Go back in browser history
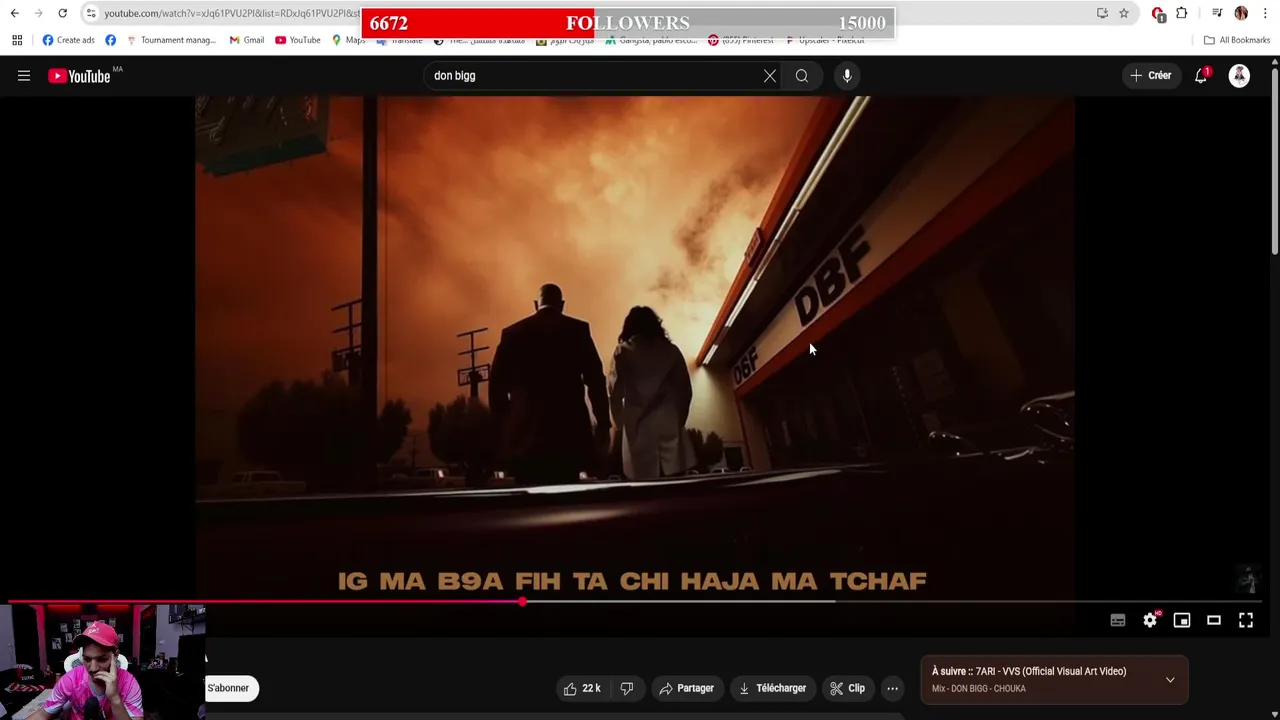Image resolution: width=1280 pixels, height=720 pixels. pos(15,13)
